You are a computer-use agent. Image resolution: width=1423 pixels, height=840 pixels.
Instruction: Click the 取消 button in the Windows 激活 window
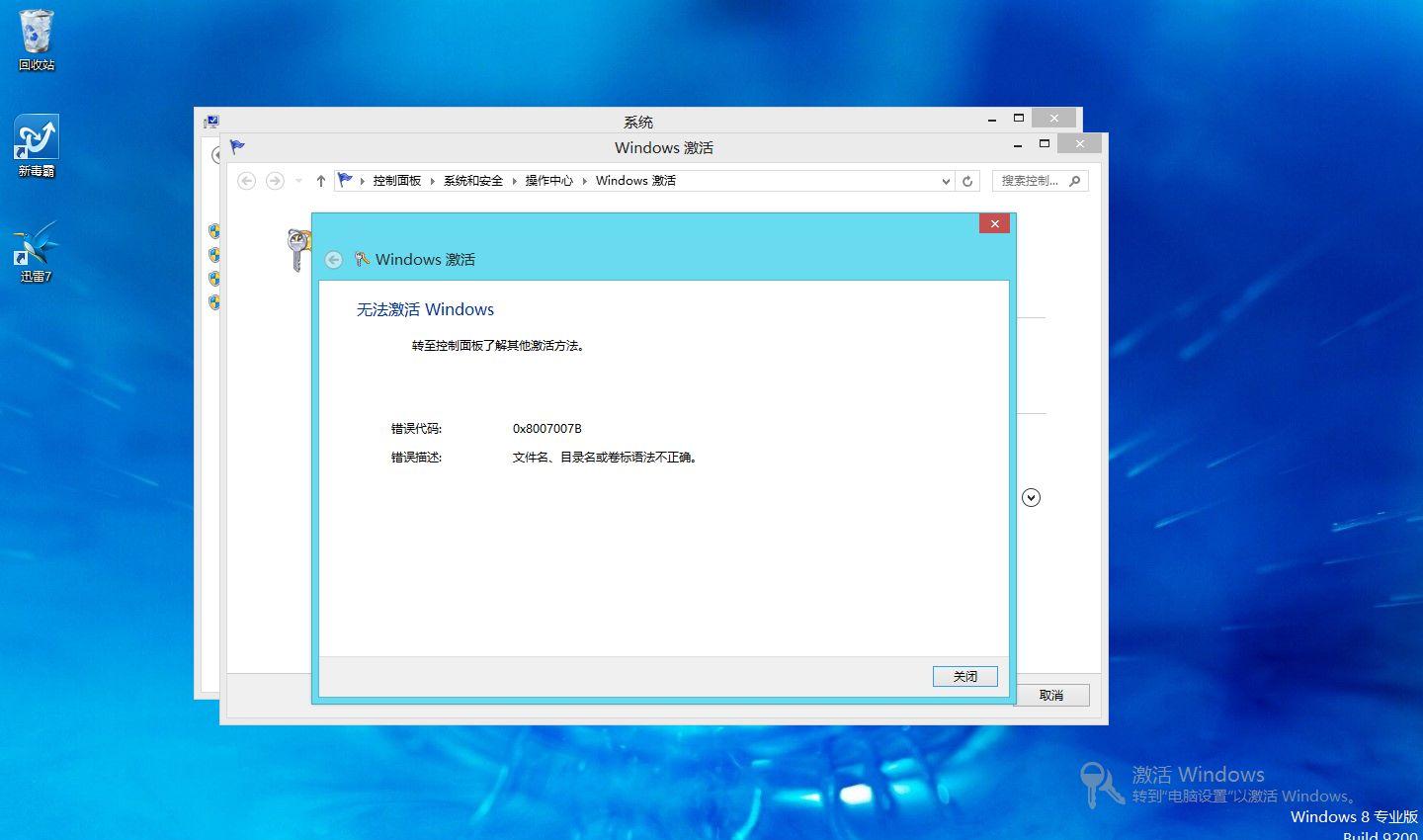tap(1051, 695)
